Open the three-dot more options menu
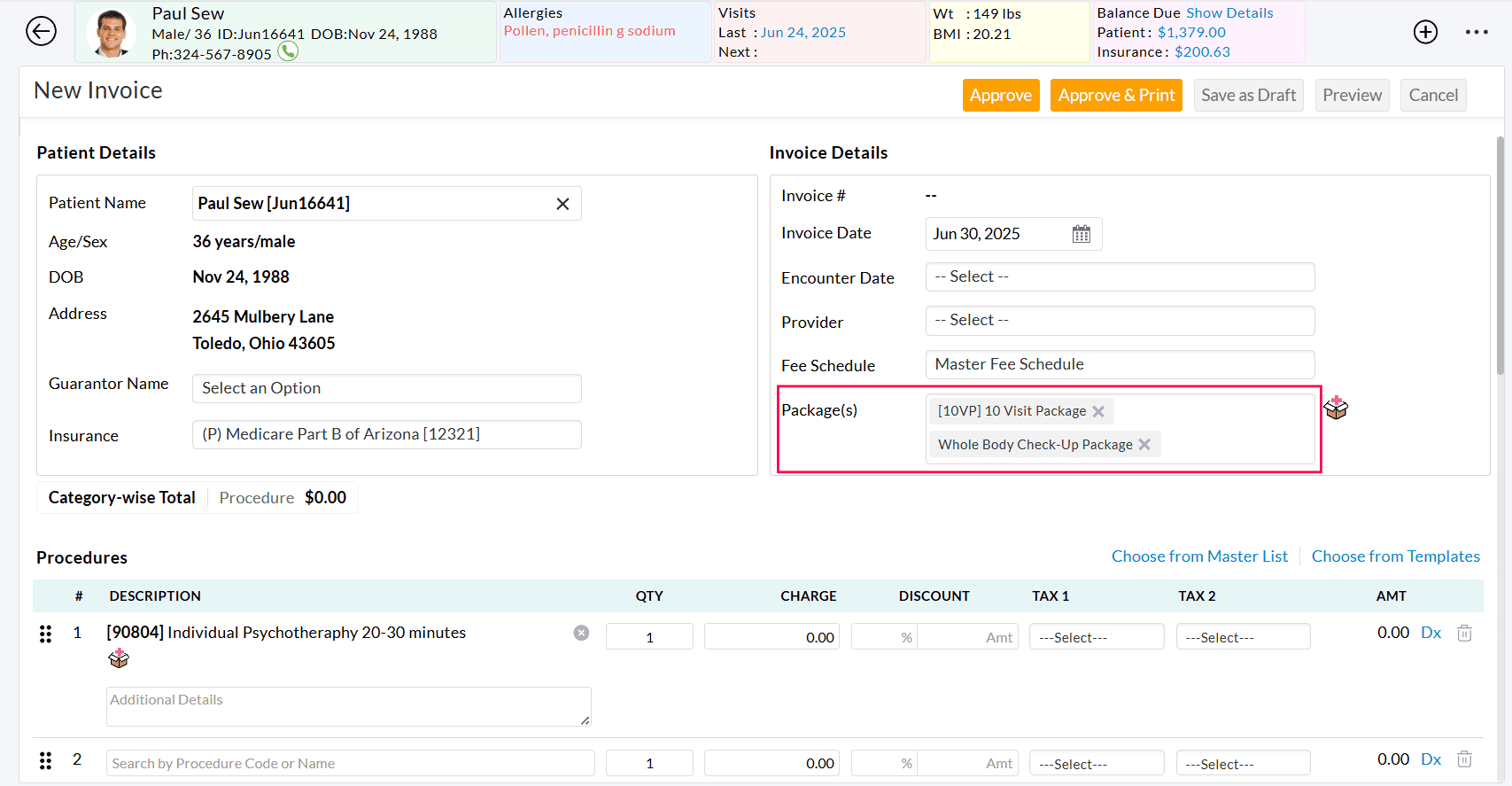1512x786 pixels. coord(1477,32)
